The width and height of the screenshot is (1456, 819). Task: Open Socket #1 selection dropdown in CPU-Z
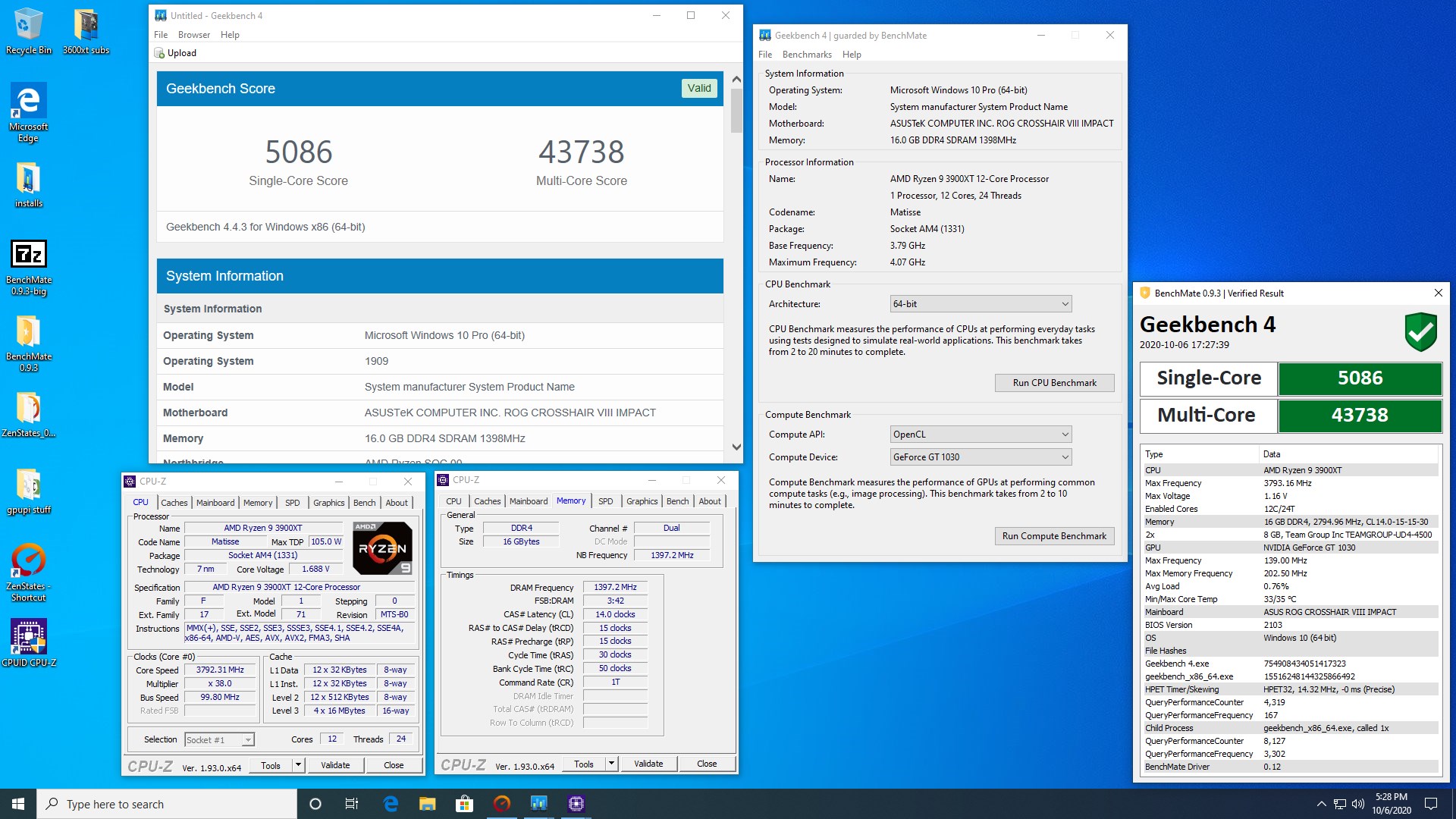click(219, 740)
